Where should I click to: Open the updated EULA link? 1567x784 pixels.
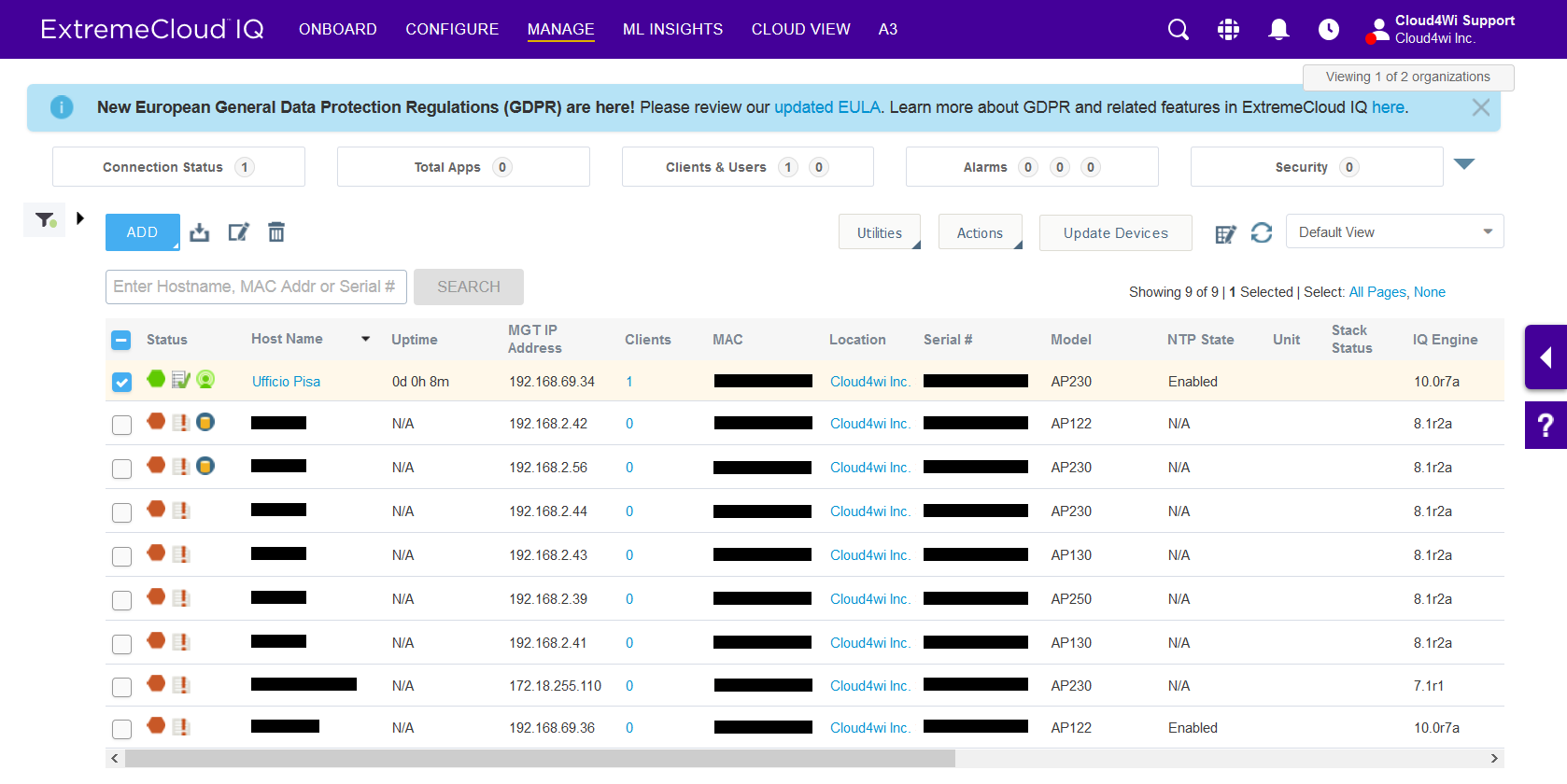tap(826, 107)
